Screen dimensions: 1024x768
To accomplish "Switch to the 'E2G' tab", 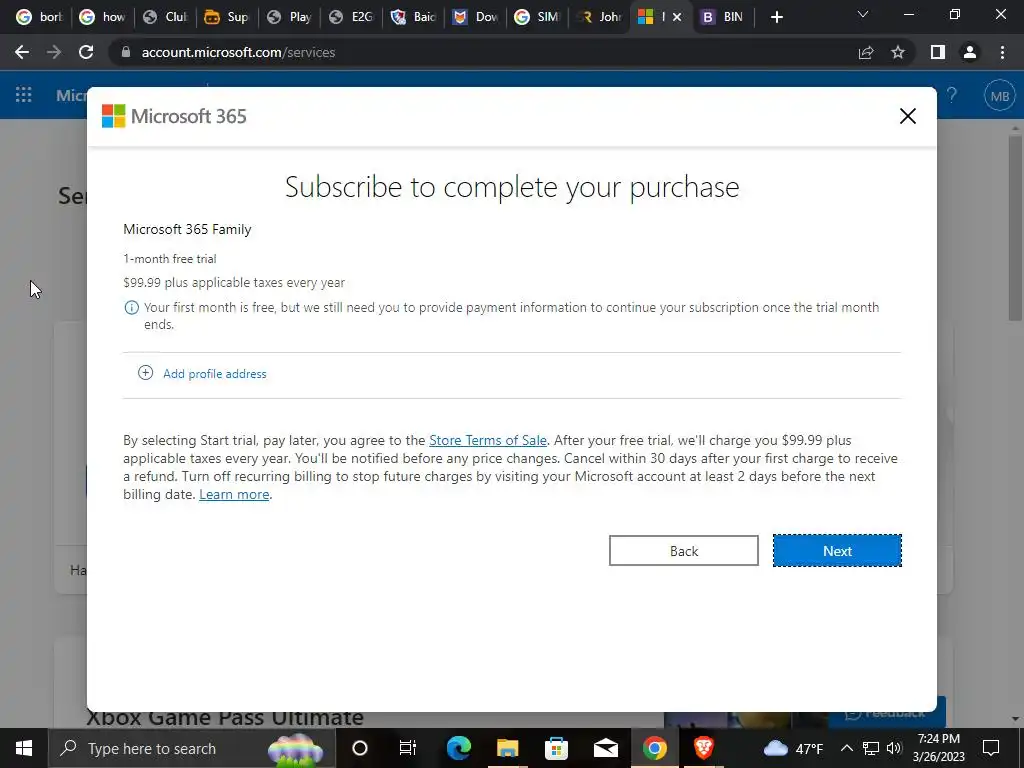I will tap(351, 17).
